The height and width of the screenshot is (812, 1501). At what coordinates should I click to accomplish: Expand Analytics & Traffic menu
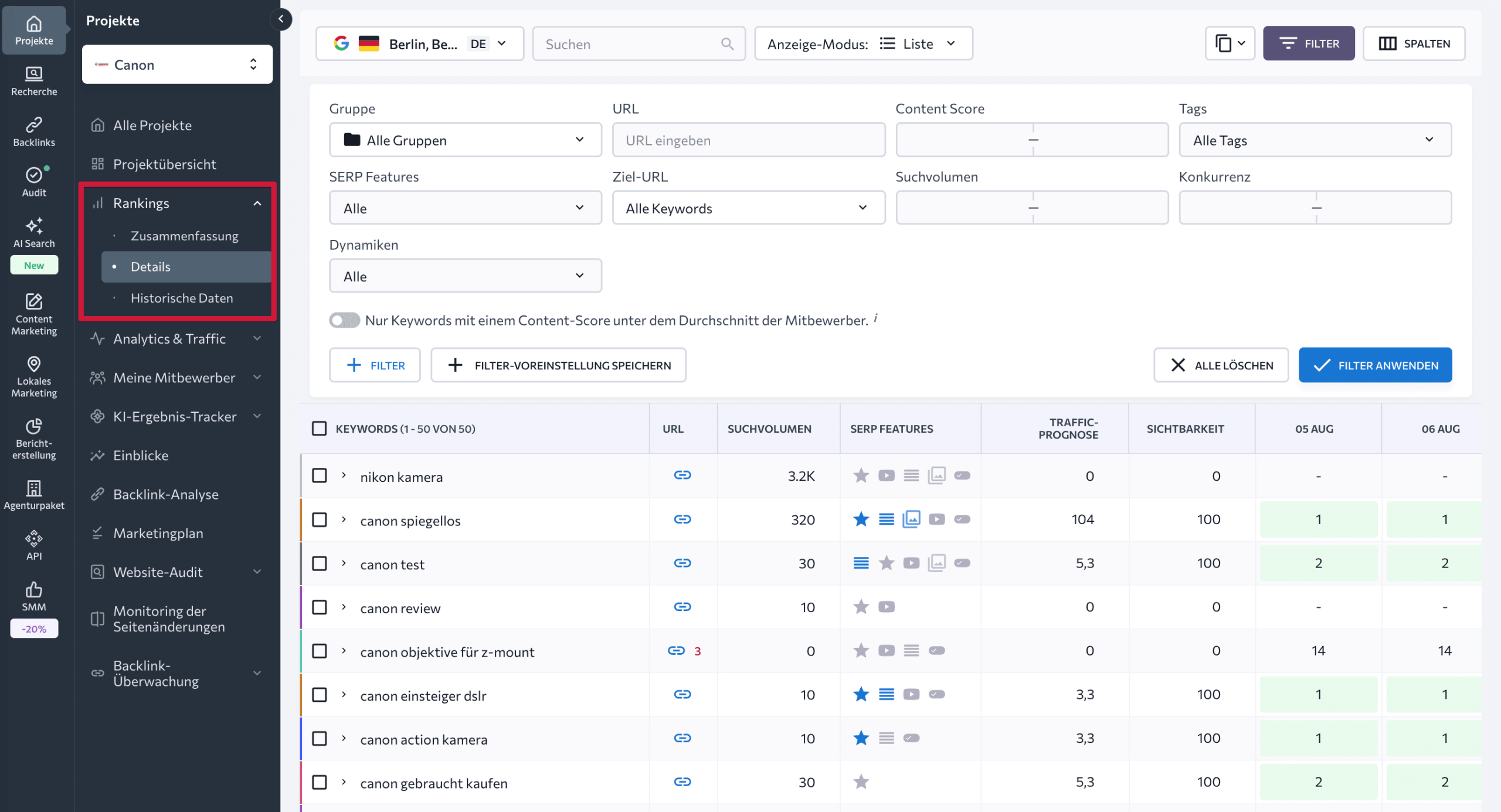tap(176, 339)
